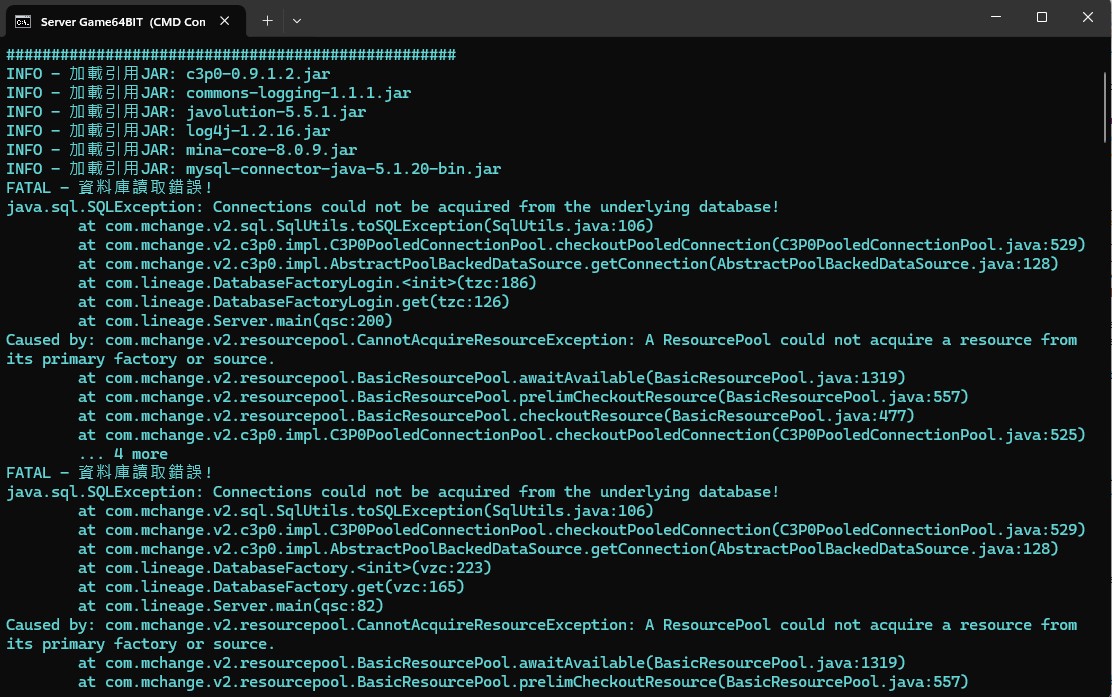The height and width of the screenshot is (697, 1112).
Task: Close the terminal window
Action: coord(1088,17)
